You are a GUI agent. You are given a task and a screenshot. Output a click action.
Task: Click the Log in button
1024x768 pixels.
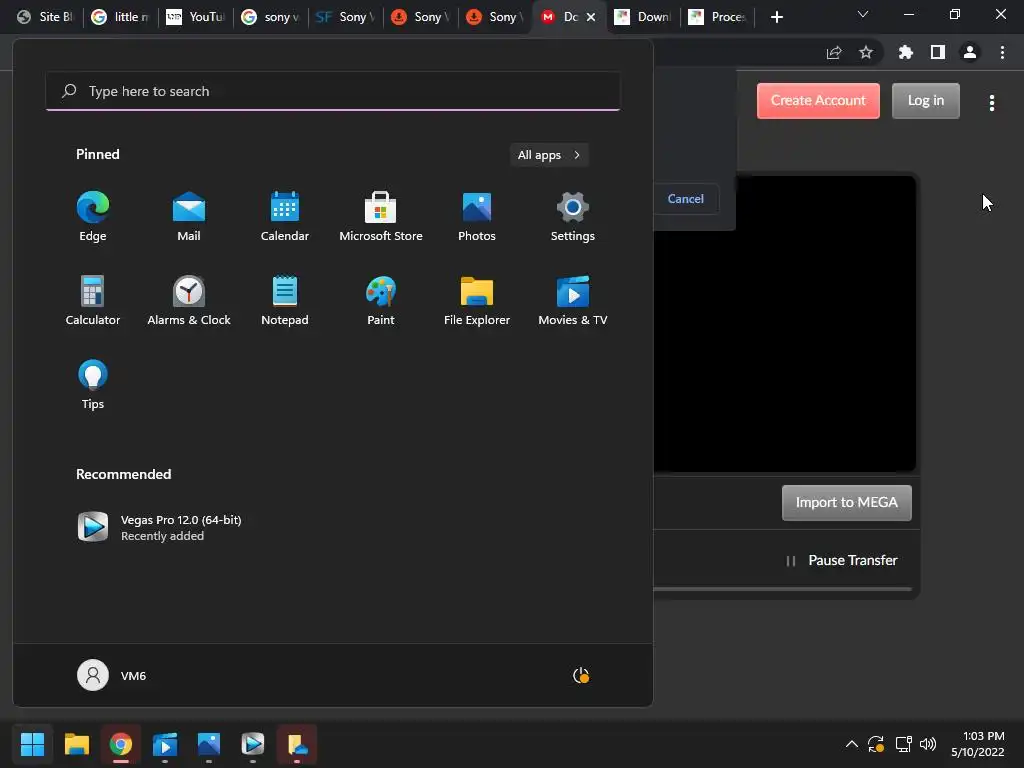[925, 101]
